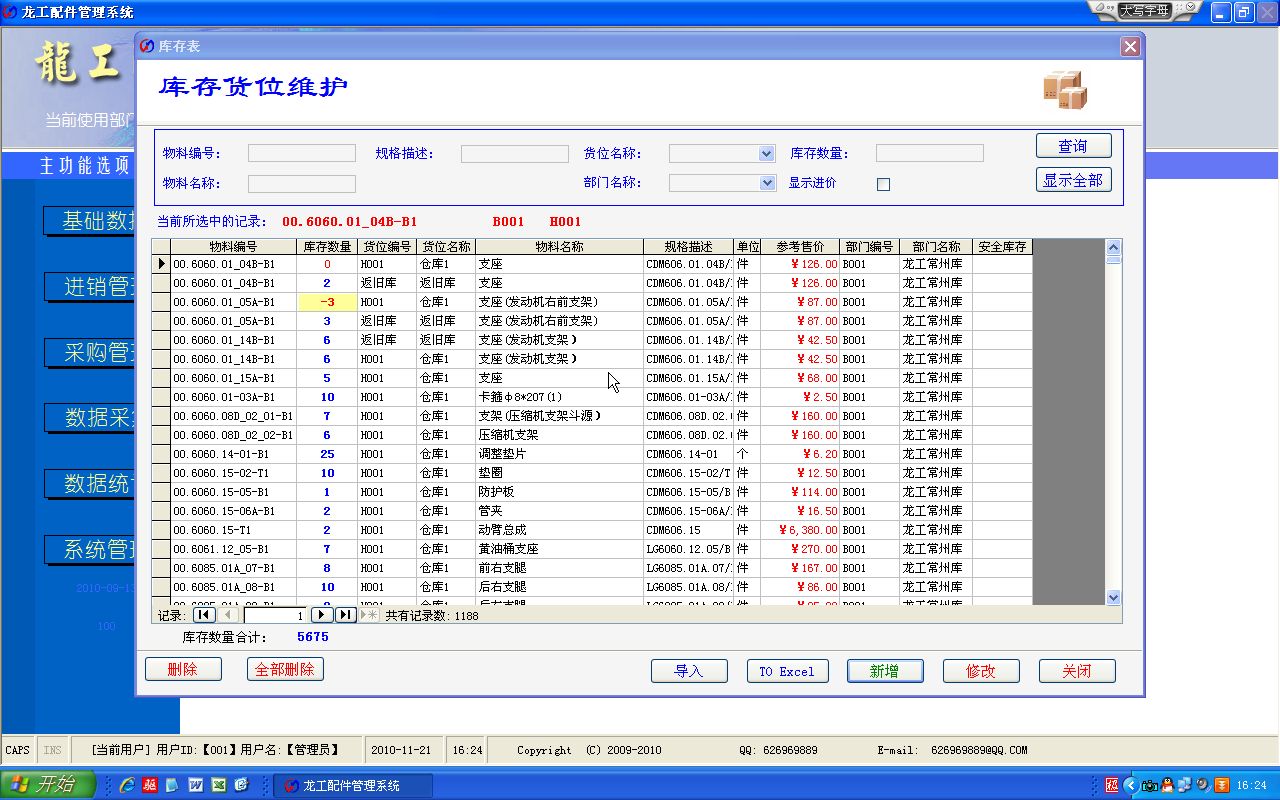Launch Word from the quick launch bar
Screen dimensions: 1280x800
coord(196,785)
